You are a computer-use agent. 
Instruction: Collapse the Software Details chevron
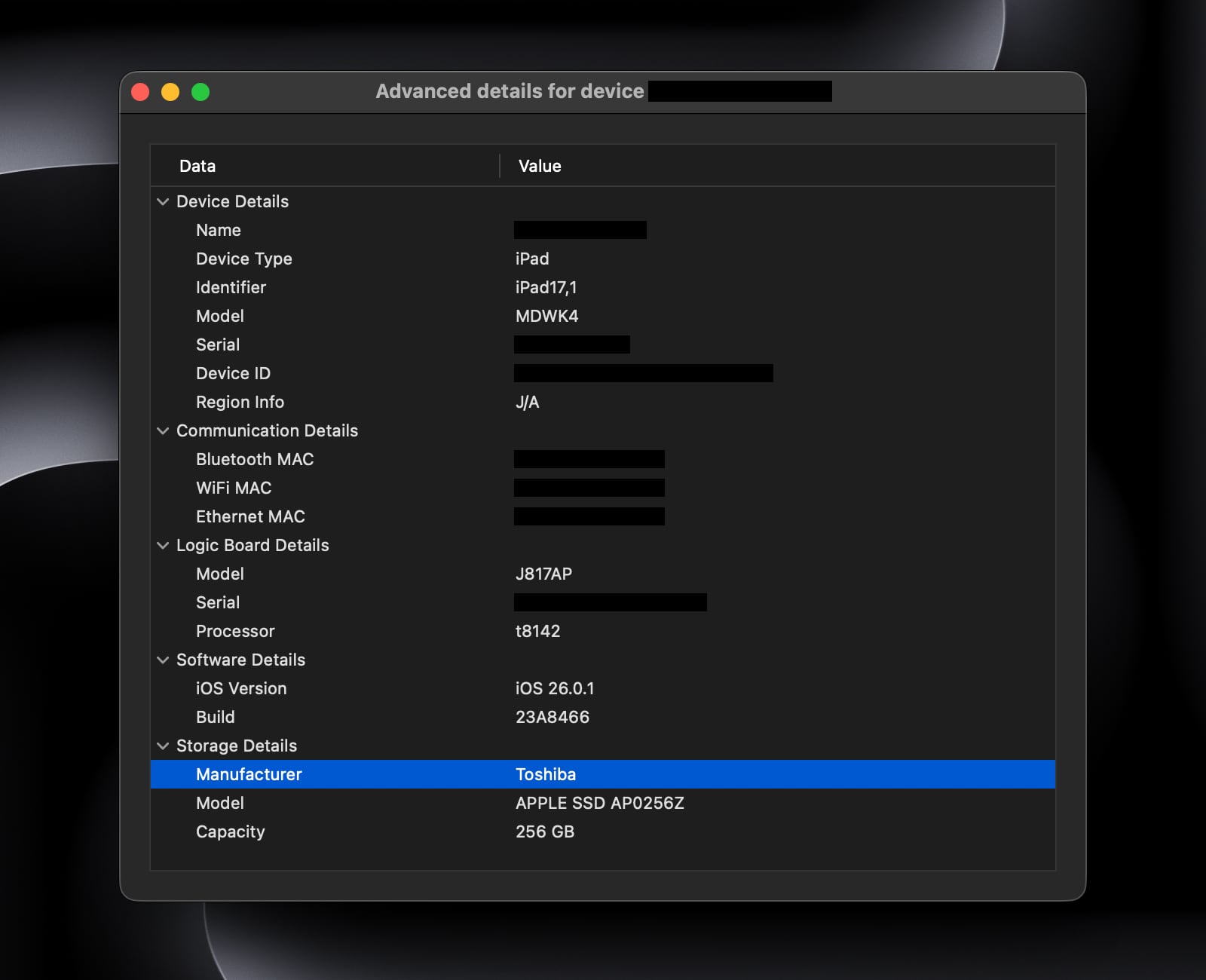click(x=163, y=660)
